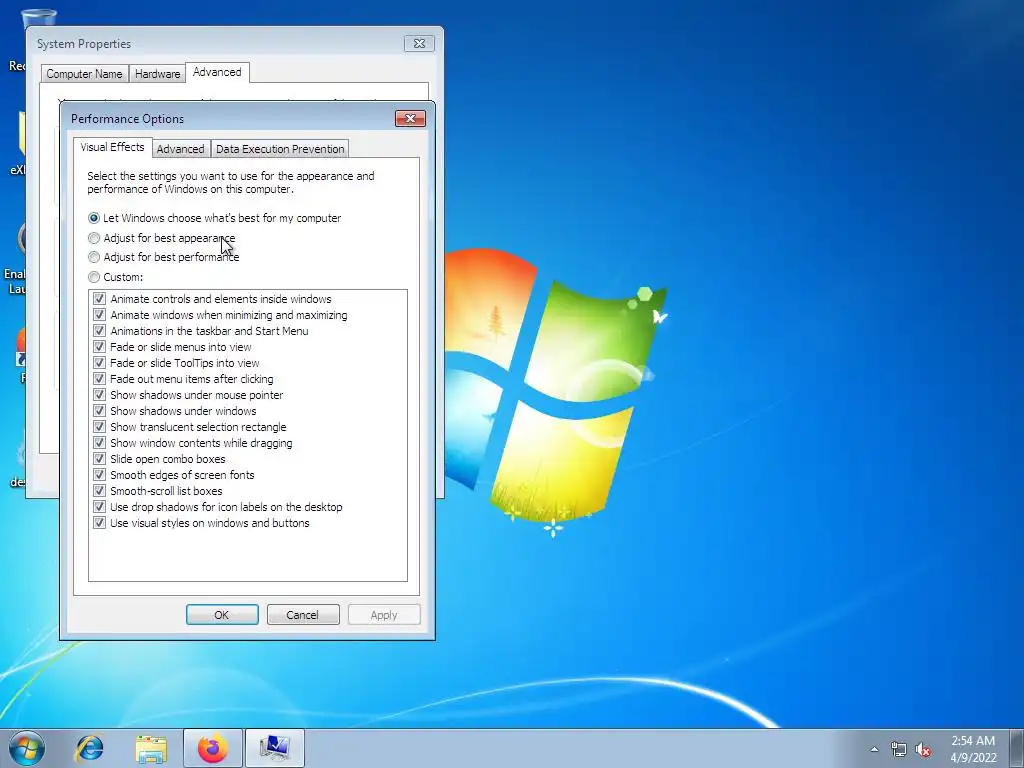Toggle Fade or slide ToolTips into view
This screenshot has width=1024, height=768.
pyautogui.click(x=99, y=363)
